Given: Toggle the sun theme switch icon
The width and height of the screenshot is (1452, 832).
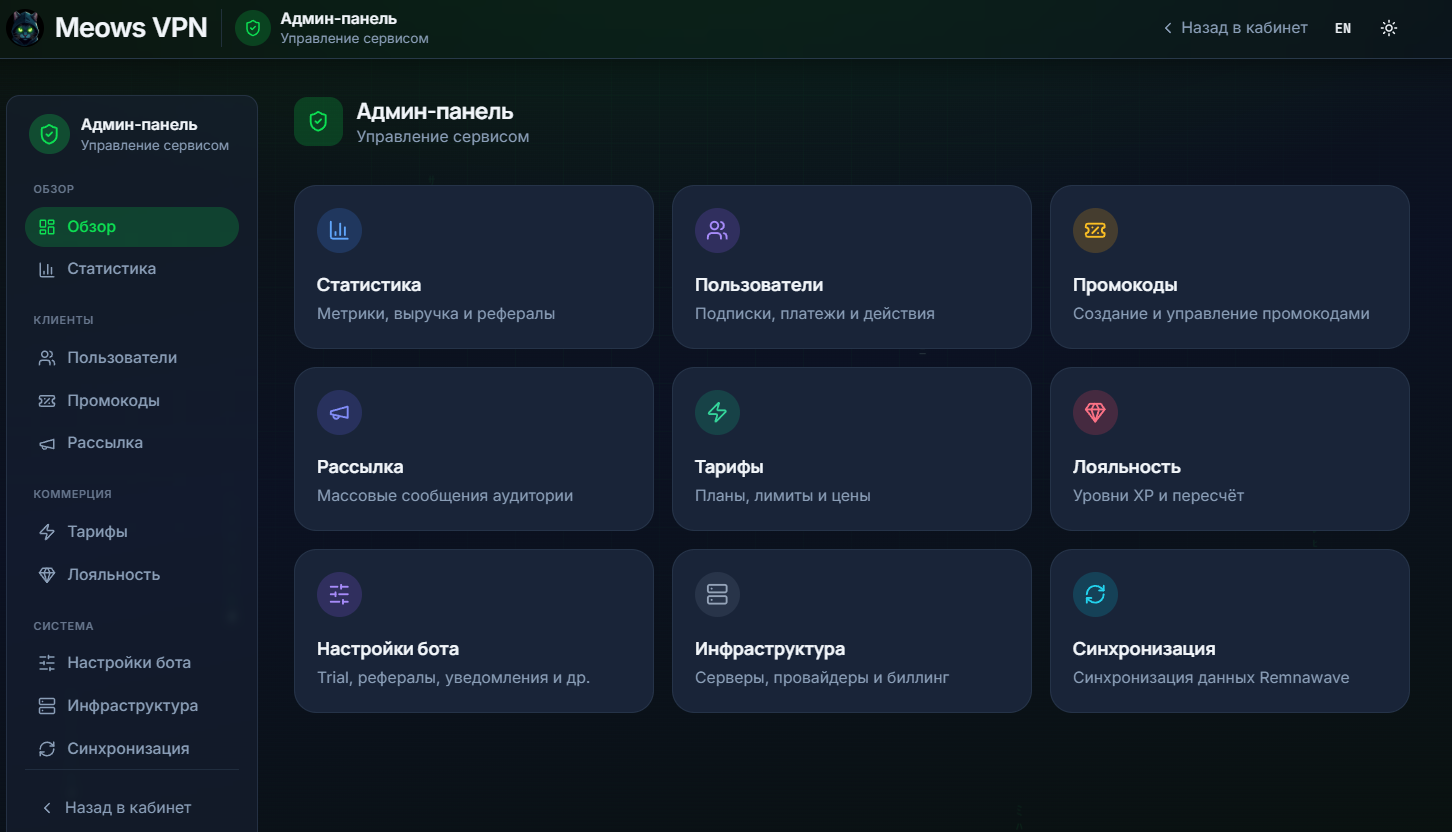Looking at the screenshot, I should tap(1388, 28).
